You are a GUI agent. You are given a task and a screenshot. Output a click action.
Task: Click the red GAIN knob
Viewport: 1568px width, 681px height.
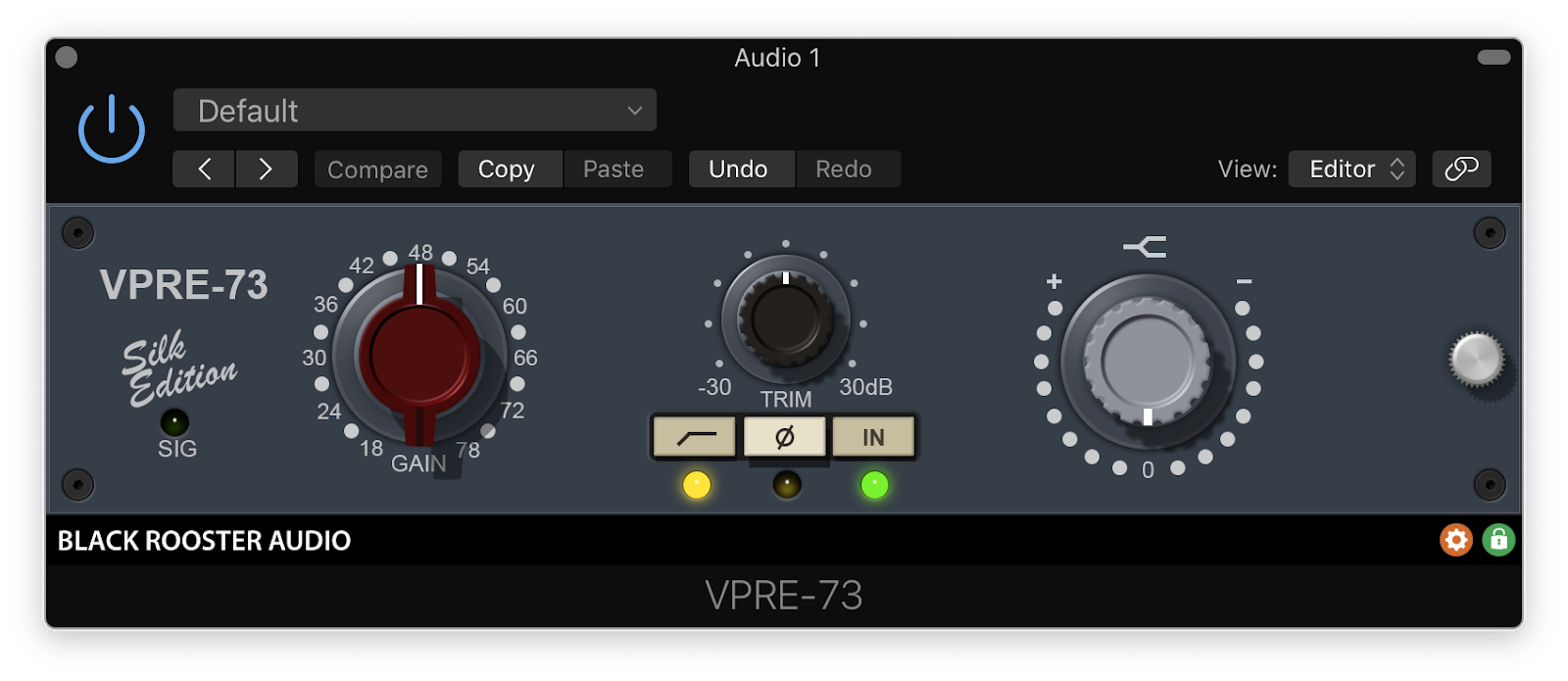coord(419,357)
